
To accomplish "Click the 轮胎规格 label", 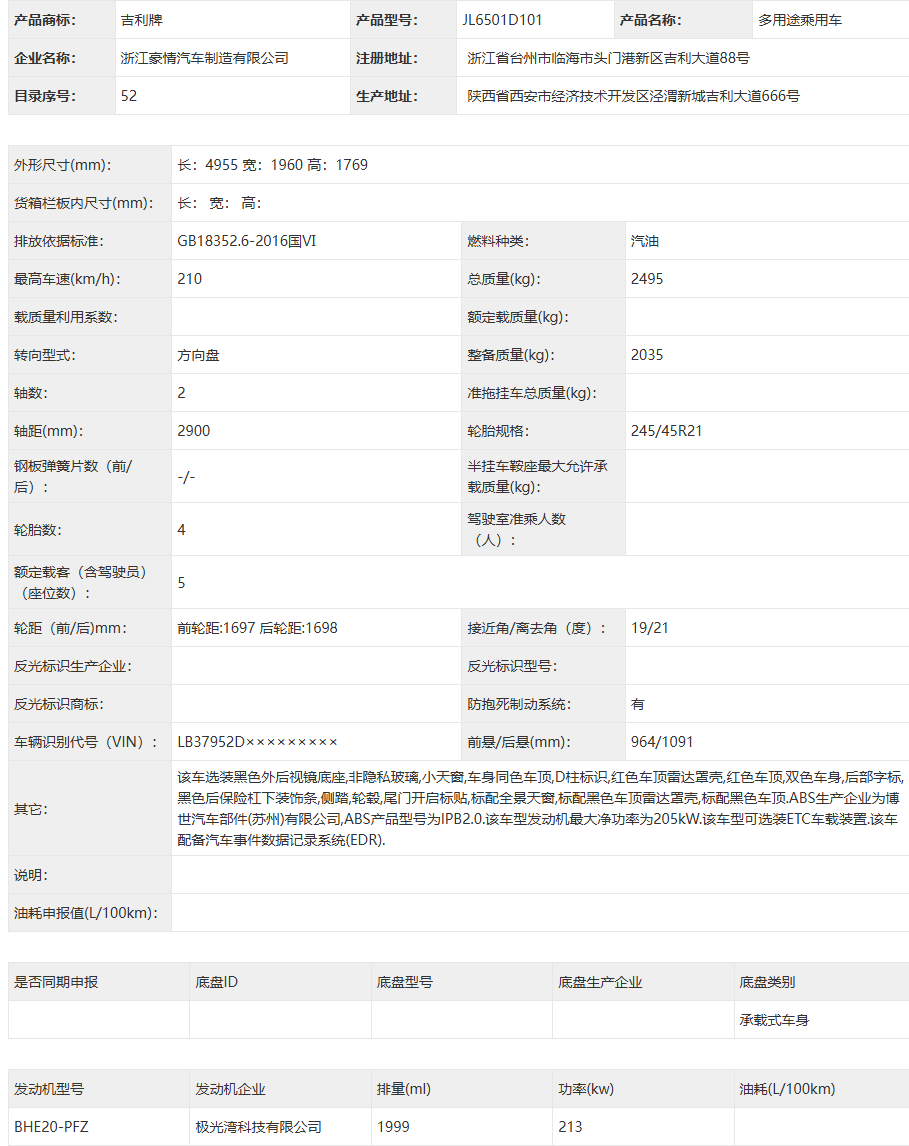I will click(498, 431).
